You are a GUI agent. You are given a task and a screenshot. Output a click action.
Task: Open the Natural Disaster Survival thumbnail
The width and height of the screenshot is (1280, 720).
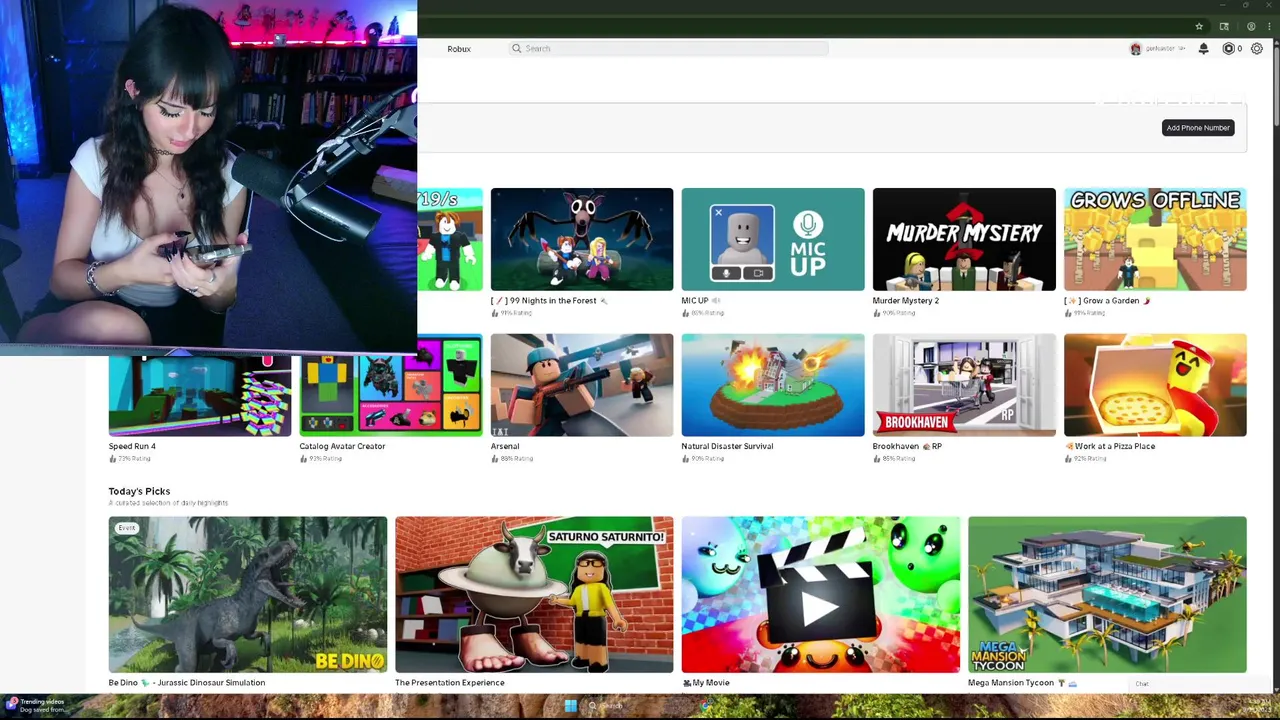click(x=773, y=385)
